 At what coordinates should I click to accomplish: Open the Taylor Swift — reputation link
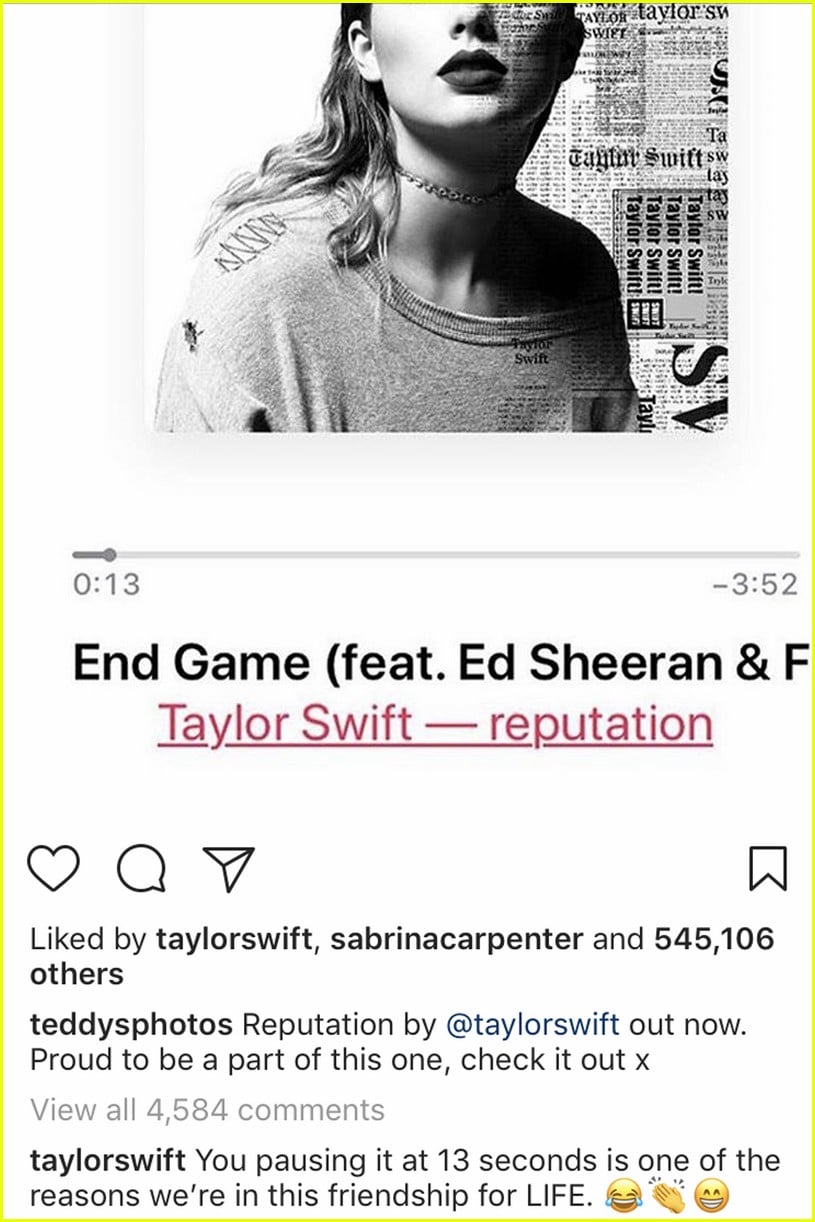435,724
